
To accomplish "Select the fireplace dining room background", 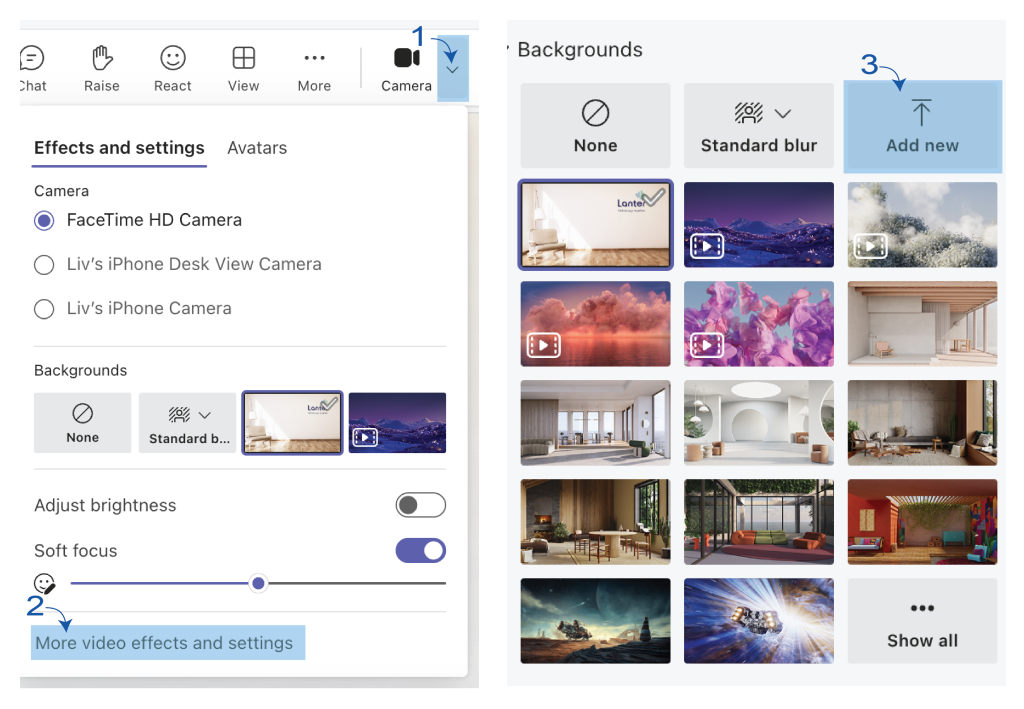I will click(x=596, y=522).
